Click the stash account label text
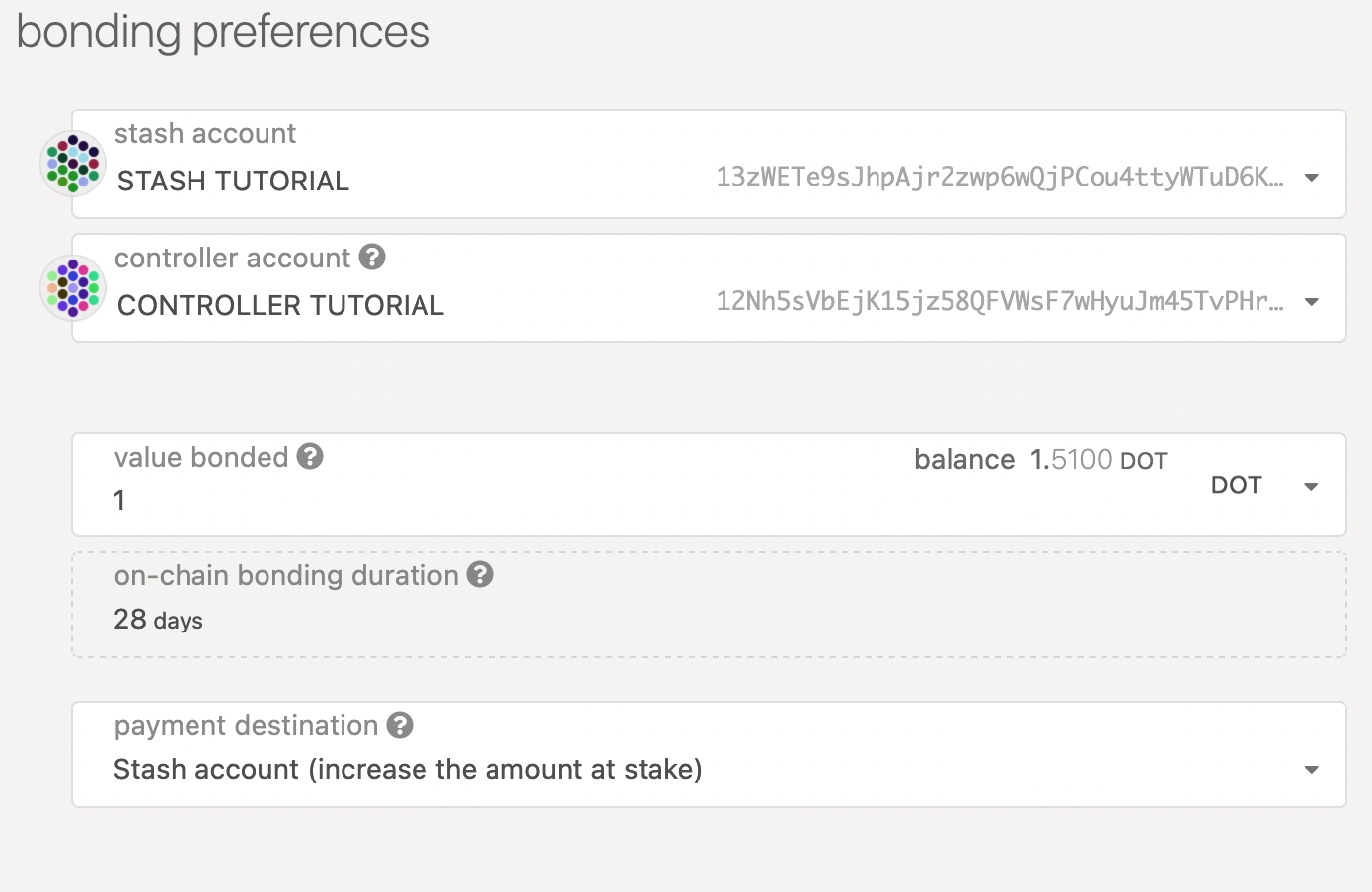Image resolution: width=1372 pixels, height=892 pixels. 205,134
